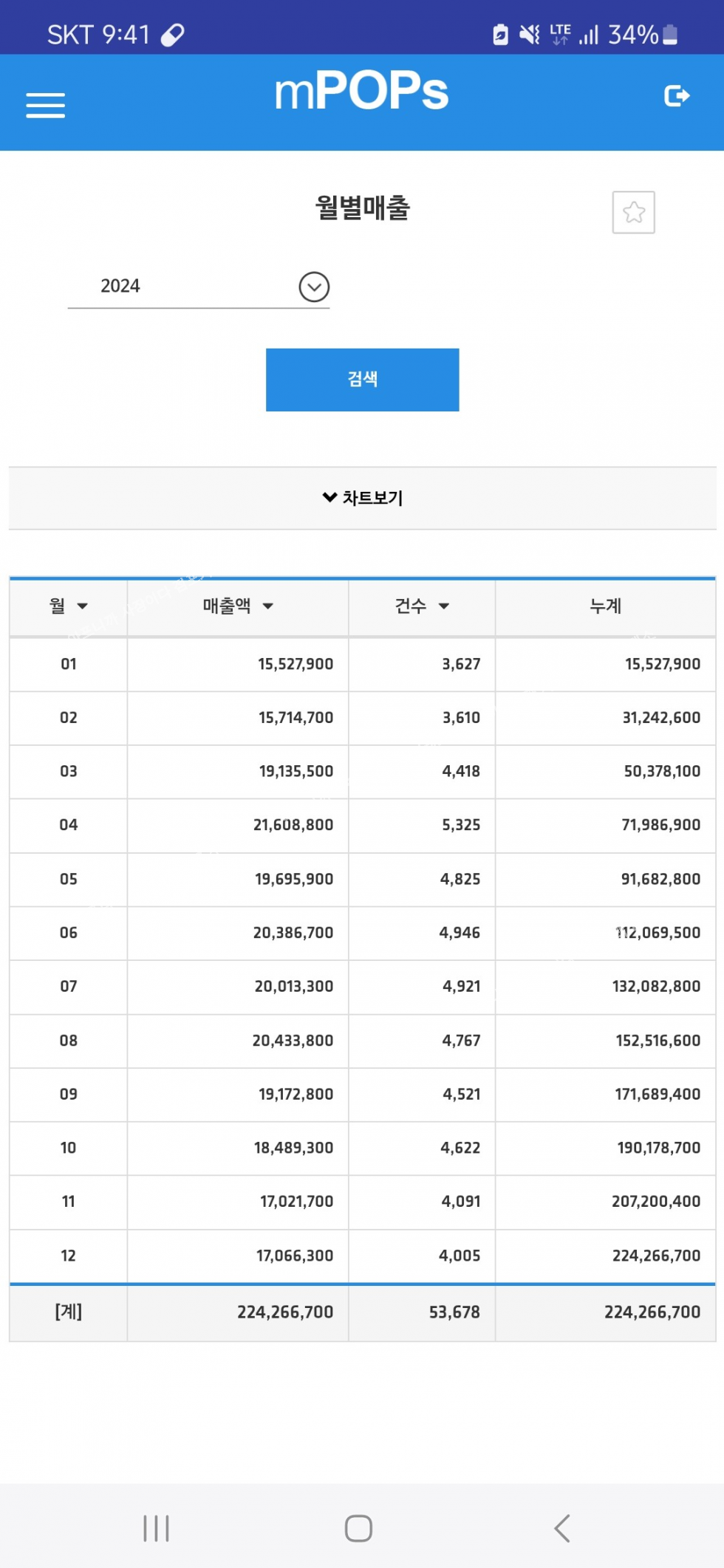Viewport: 724px width, 1568px height.
Task: Expand the 차트보기 chart section
Action: (x=362, y=498)
